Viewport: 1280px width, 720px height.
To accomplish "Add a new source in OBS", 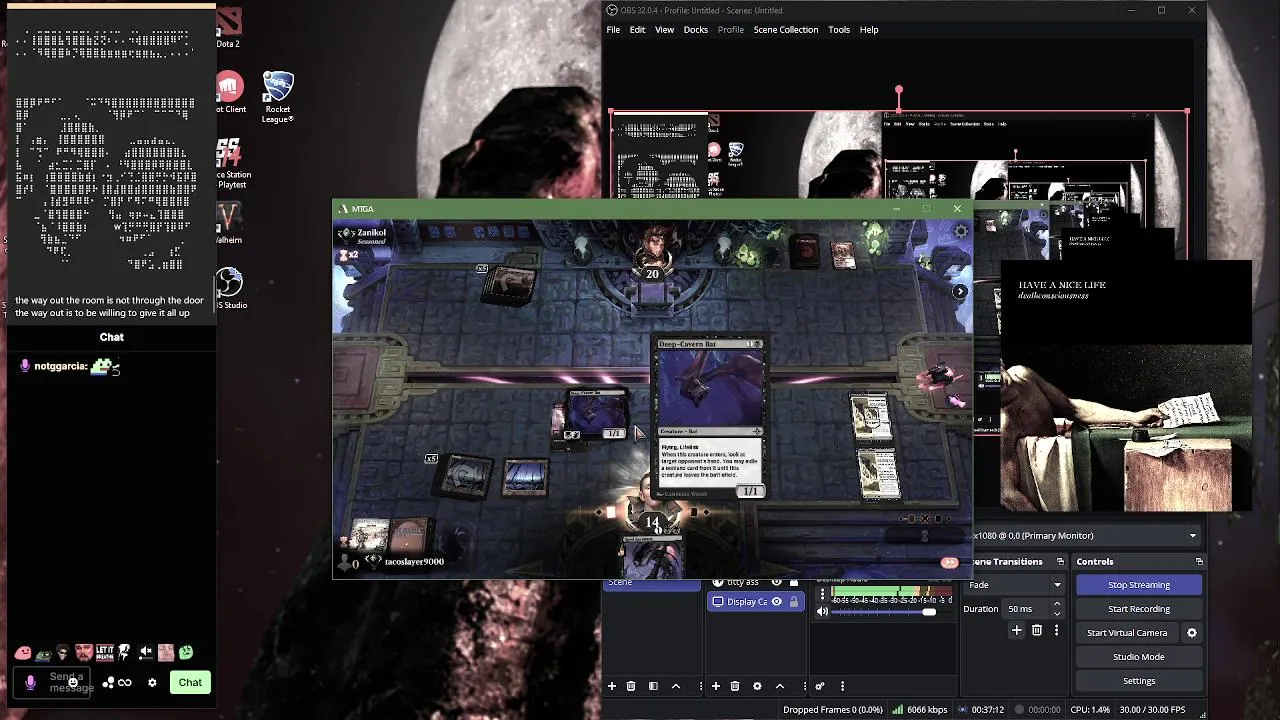I will pos(716,686).
